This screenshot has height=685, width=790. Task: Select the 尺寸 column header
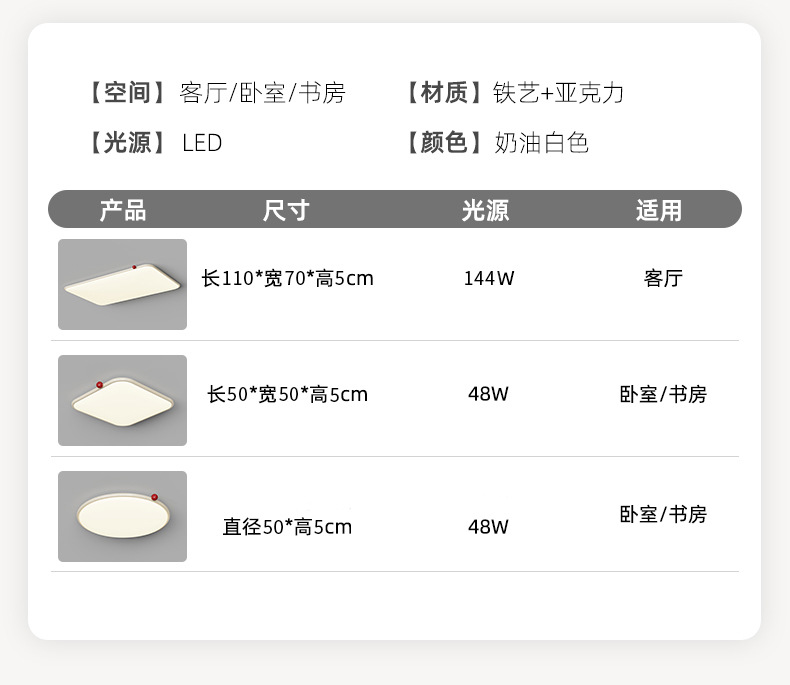pyautogui.click(x=286, y=210)
